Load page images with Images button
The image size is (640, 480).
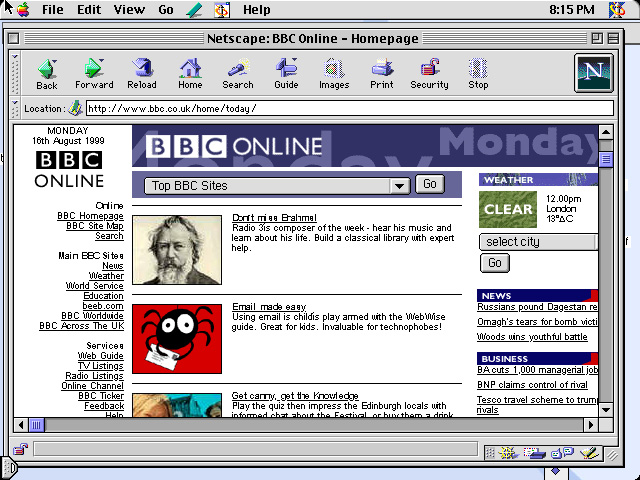point(334,73)
